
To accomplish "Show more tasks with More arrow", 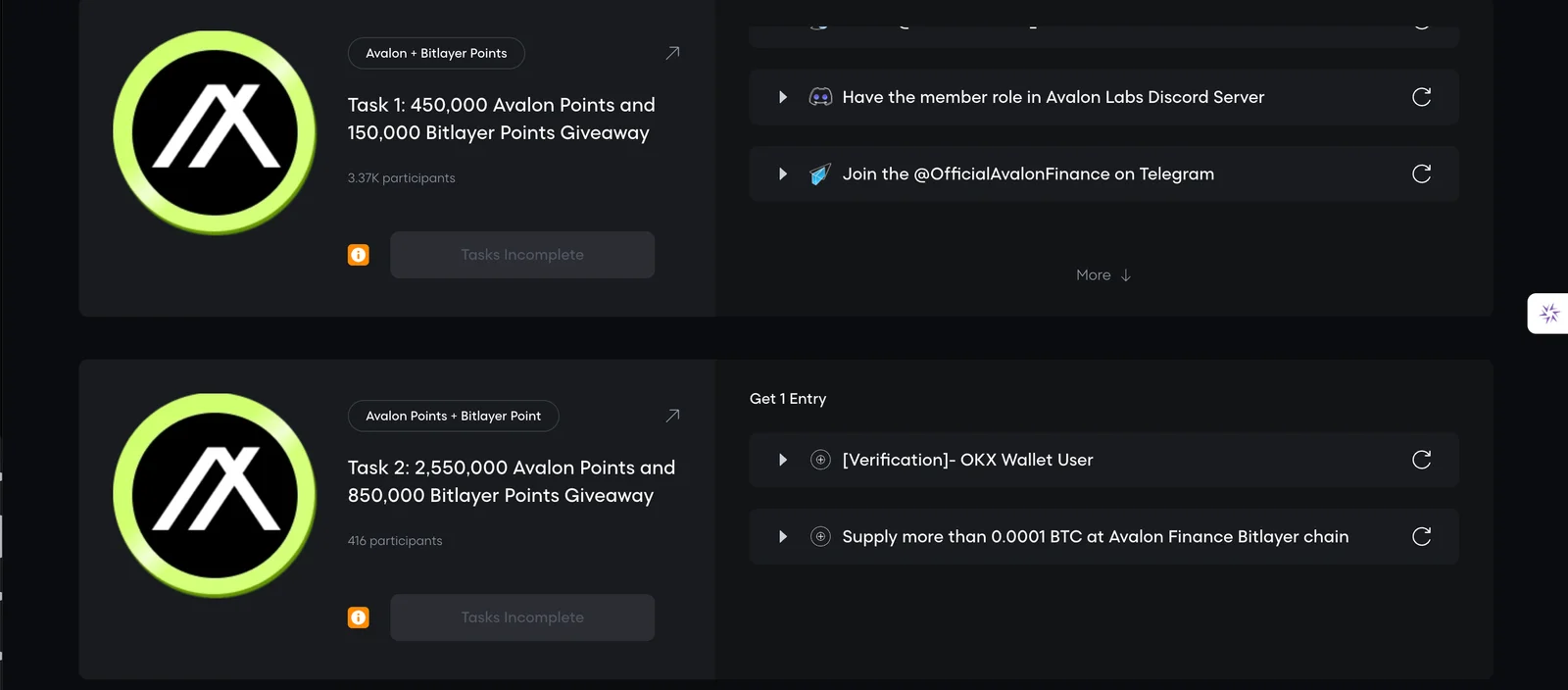I will point(1103,275).
